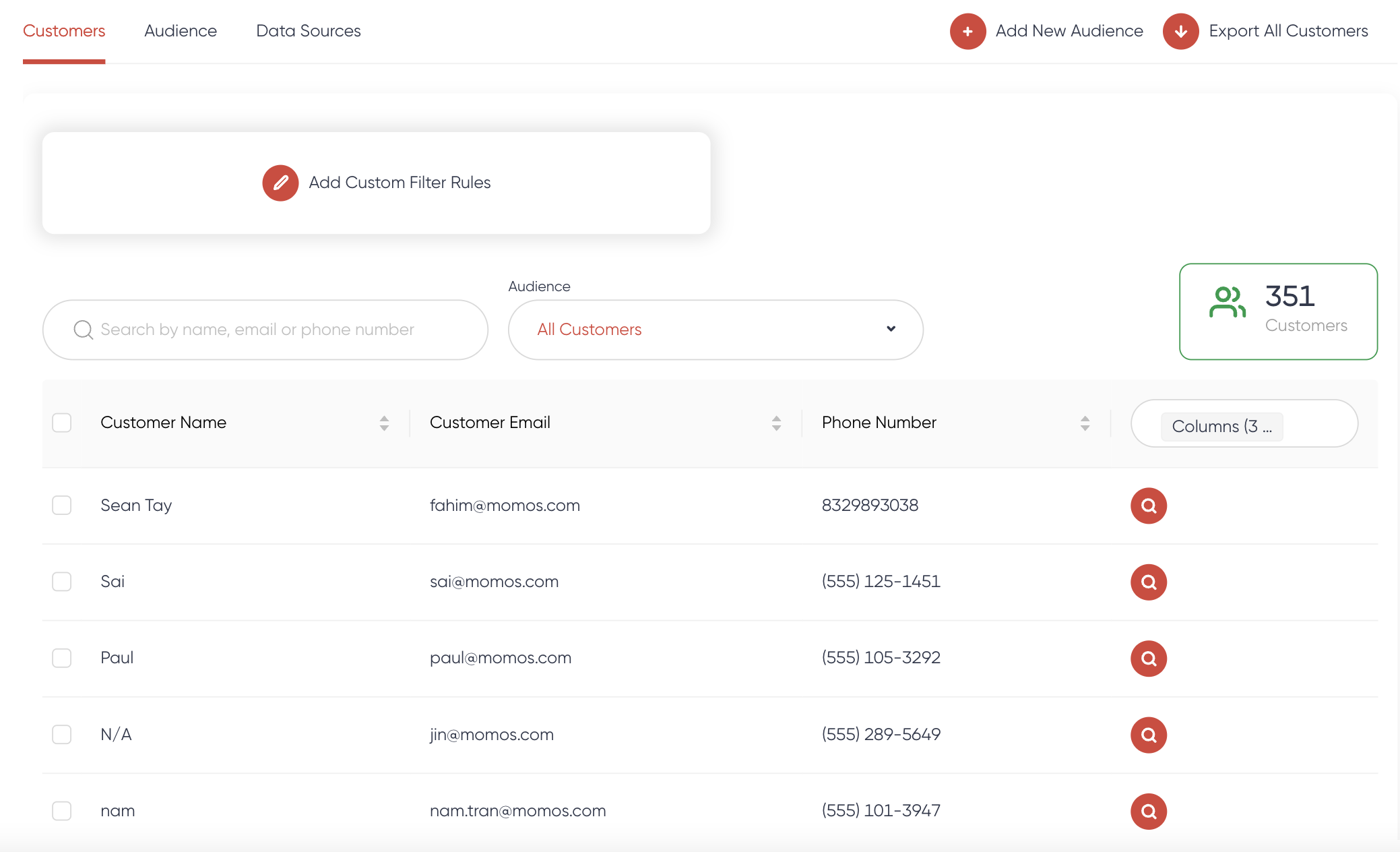Open Sai's customer details magnifier icon

pyautogui.click(x=1148, y=582)
